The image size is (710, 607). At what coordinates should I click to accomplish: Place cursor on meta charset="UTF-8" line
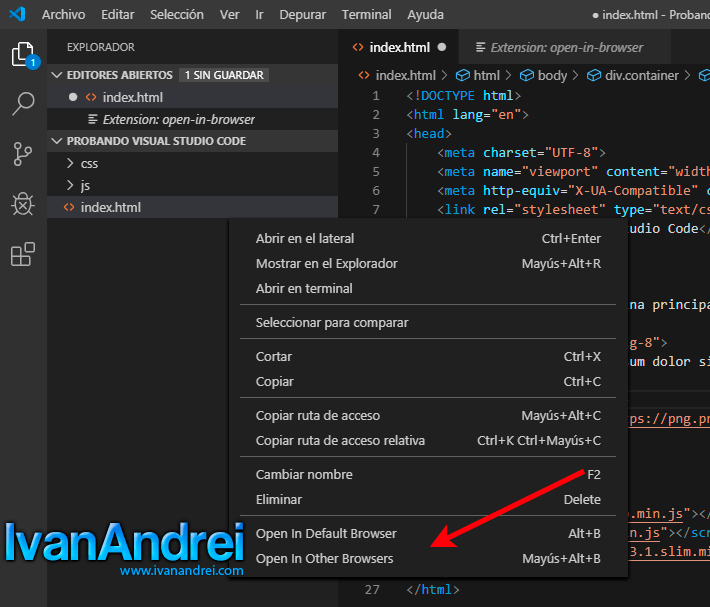(x=521, y=153)
